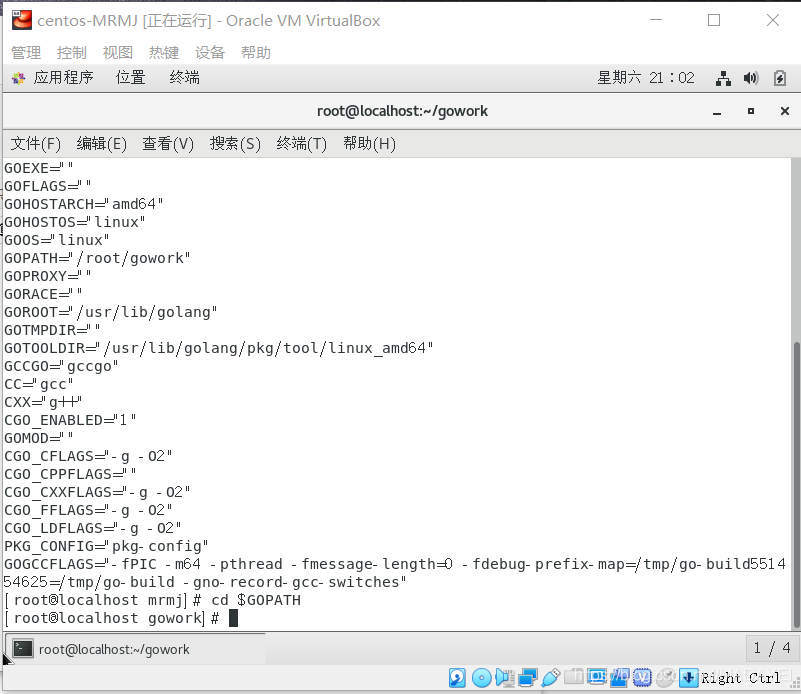Open terminal 查看(V) menu
The image size is (801, 694).
tap(168, 144)
